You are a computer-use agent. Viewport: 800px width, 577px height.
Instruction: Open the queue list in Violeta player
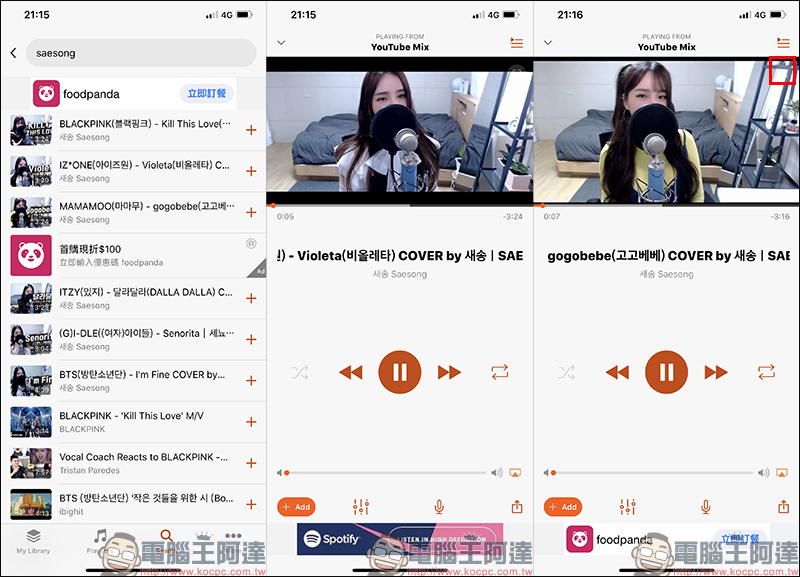(517, 43)
